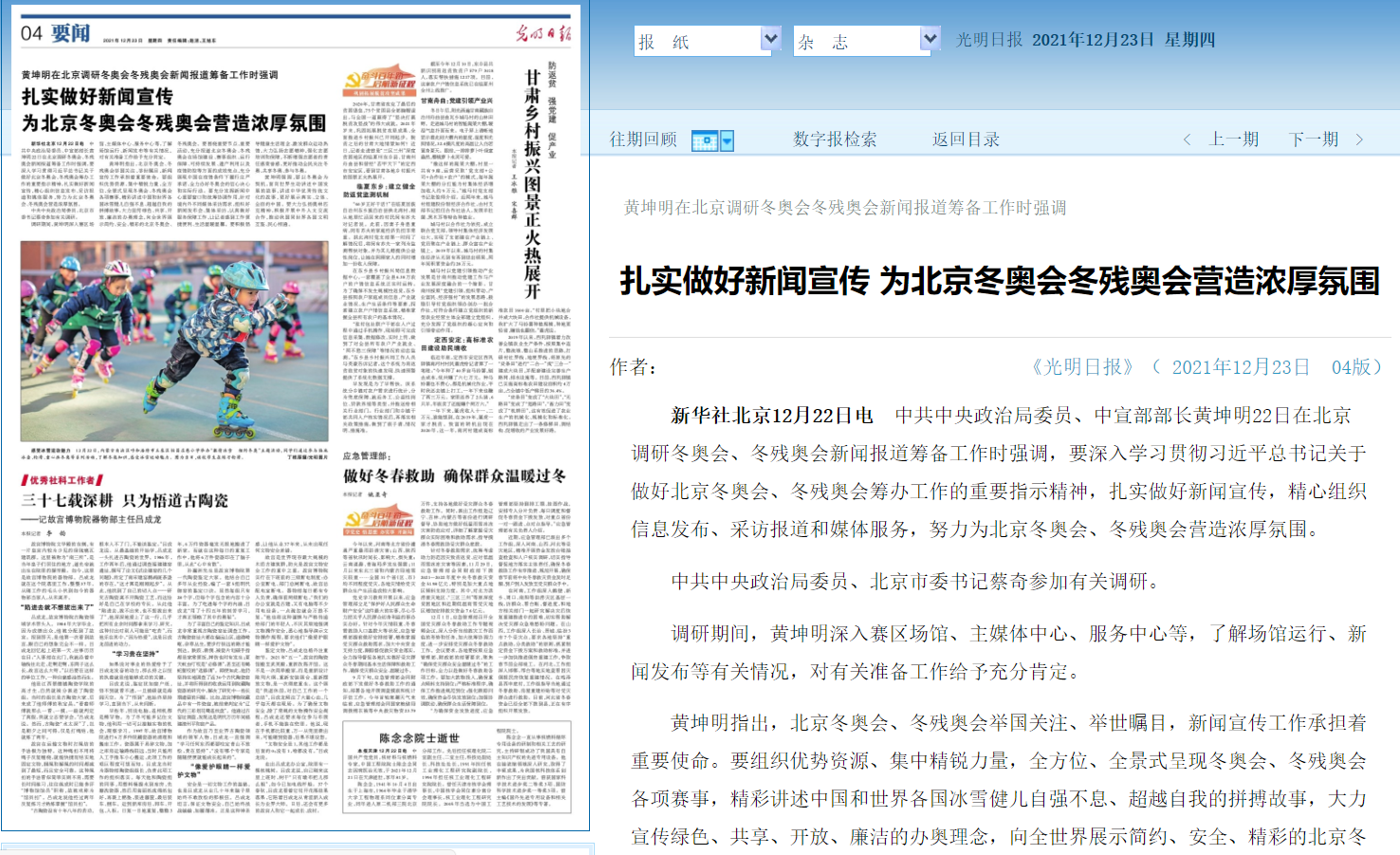Click the children roller-skating photo
The image size is (1400, 855).
pos(175,341)
